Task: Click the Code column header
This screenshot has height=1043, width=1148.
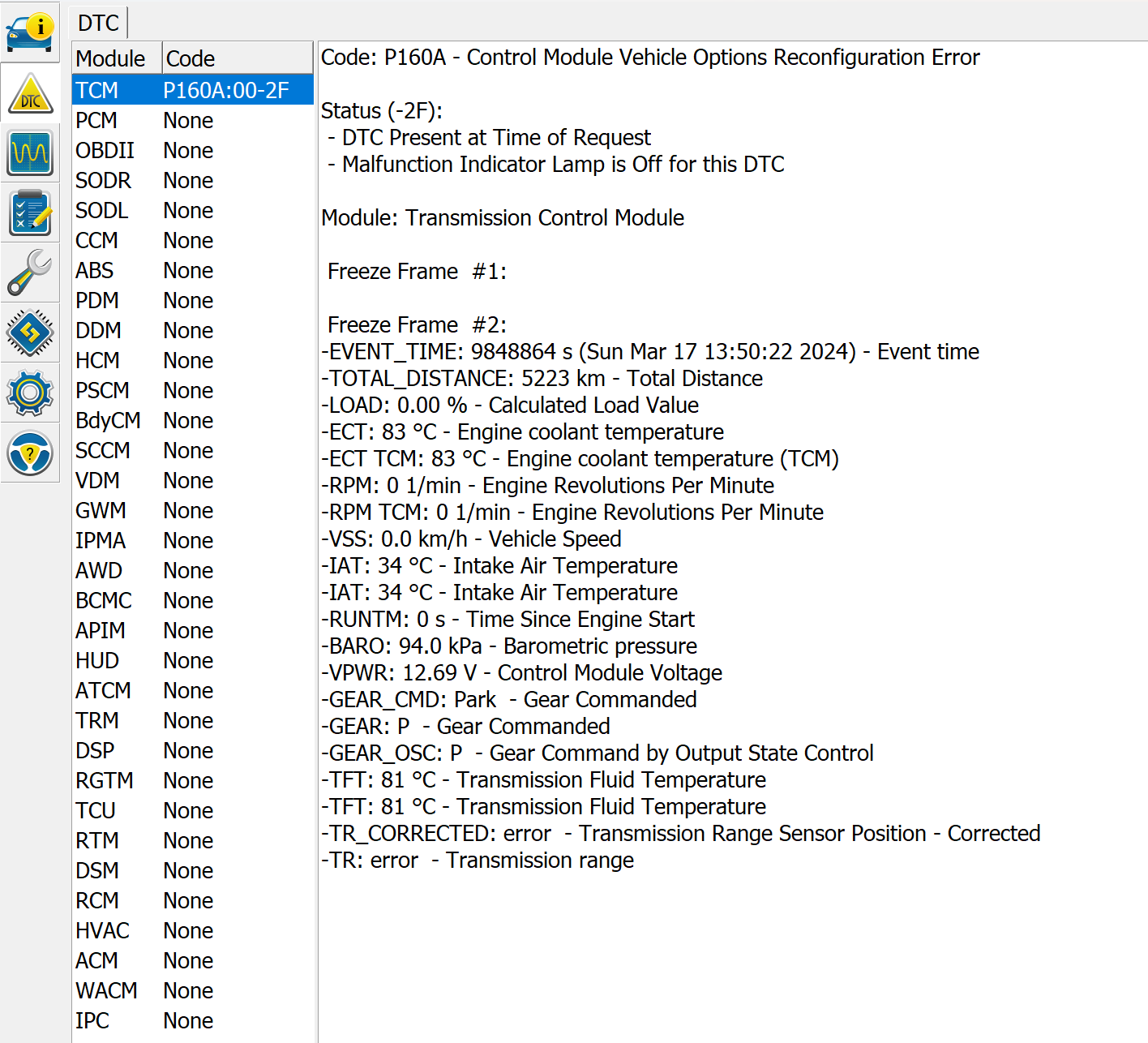Action: tap(237, 58)
